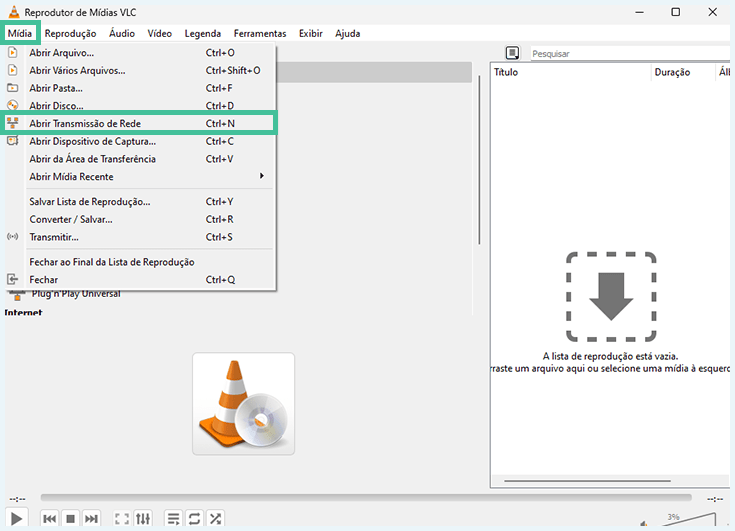735x531 pixels.
Task: Expand Abrir Mídia Recente submenu
Action: click(140, 177)
